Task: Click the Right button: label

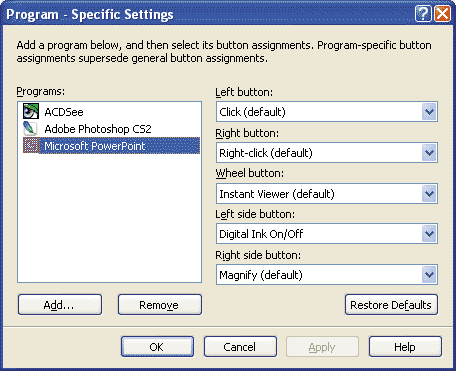Action: pos(247,133)
